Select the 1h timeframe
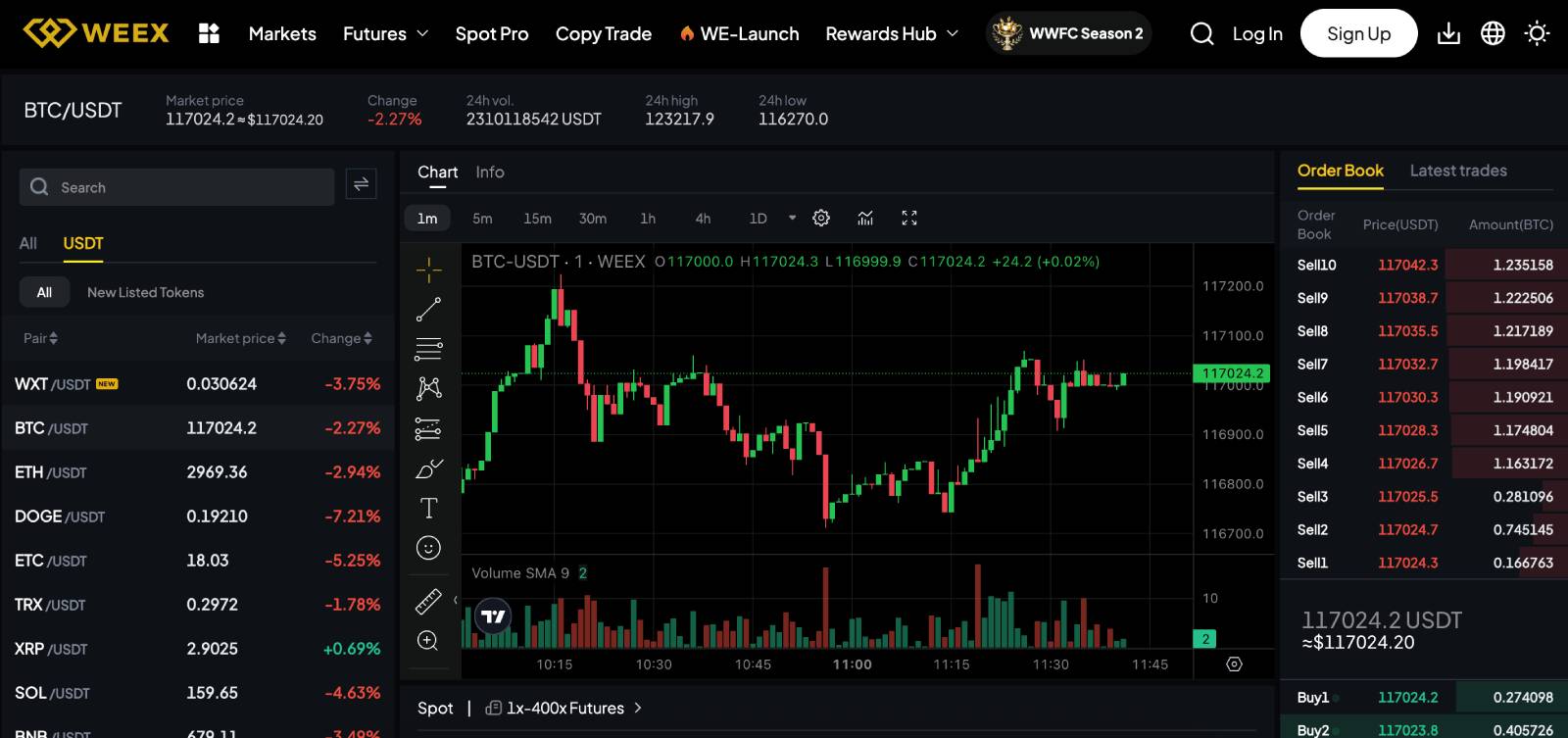The image size is (1568, 738). pos(648,219)
